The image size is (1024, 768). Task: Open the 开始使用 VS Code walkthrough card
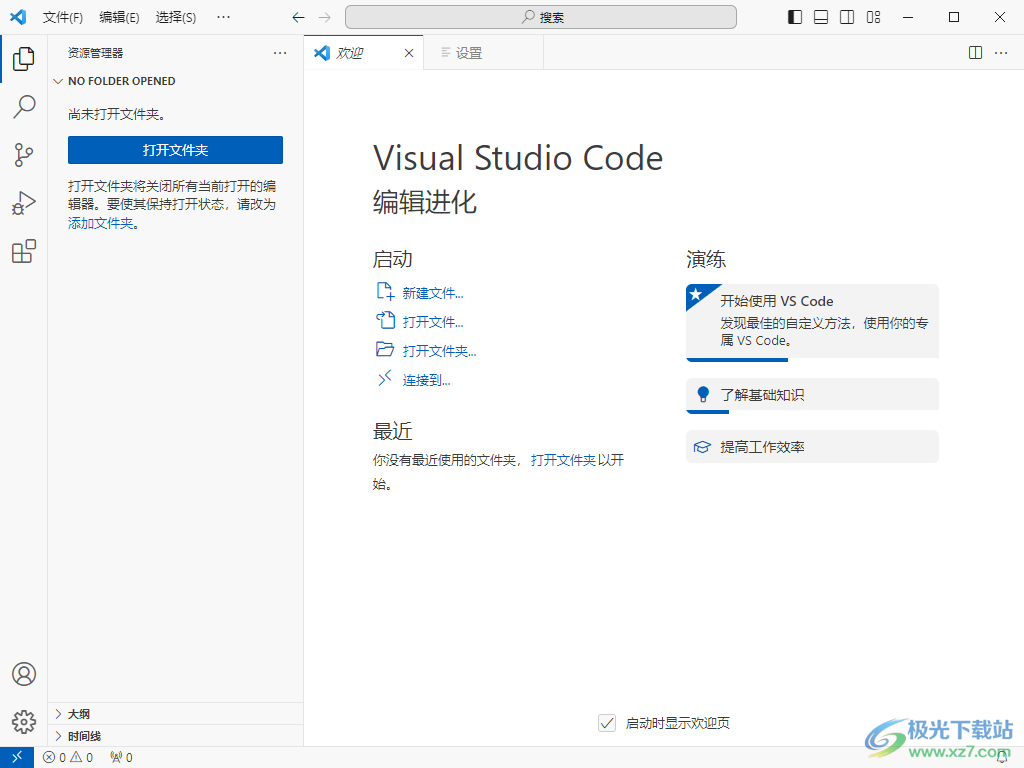[x=812, y=323]
